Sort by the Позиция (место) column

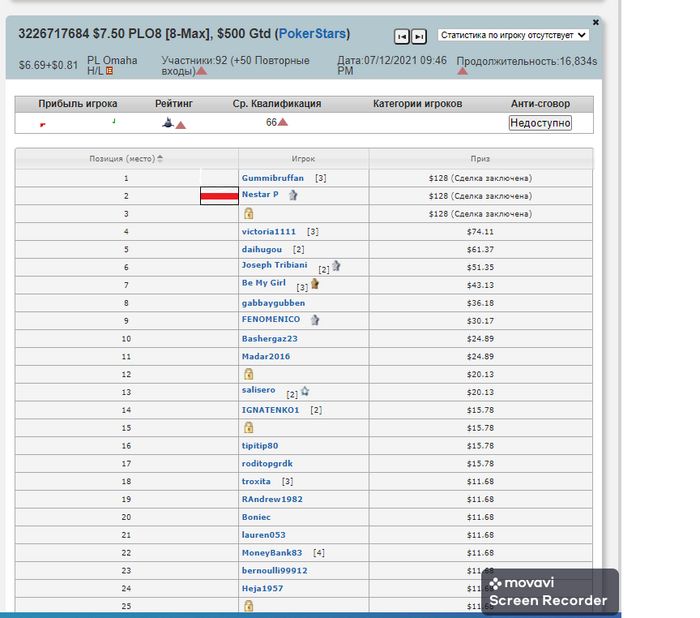126,159
